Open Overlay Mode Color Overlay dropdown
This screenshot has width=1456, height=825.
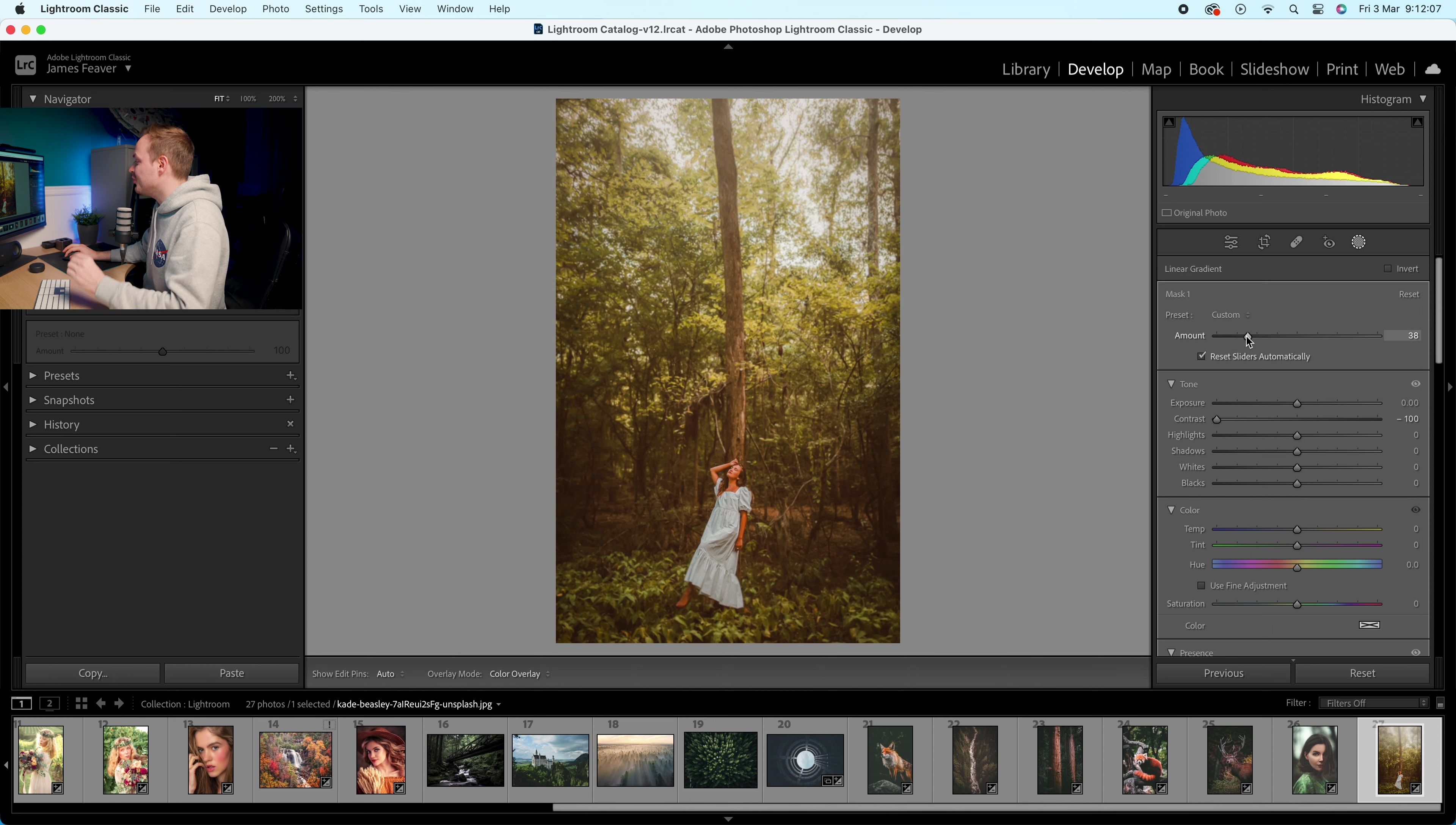pos(519,674)
